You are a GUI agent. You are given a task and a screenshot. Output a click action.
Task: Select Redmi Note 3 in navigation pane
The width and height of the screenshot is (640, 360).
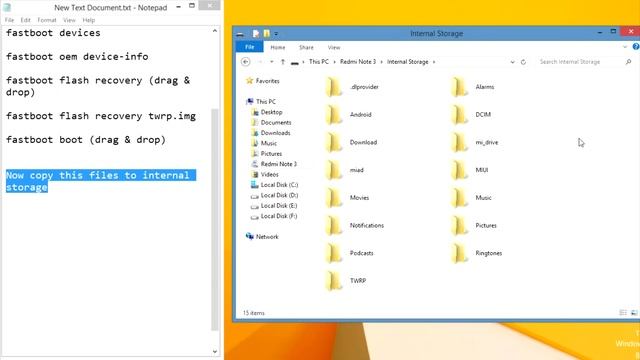pyautogui.click(x=274, y=164)
